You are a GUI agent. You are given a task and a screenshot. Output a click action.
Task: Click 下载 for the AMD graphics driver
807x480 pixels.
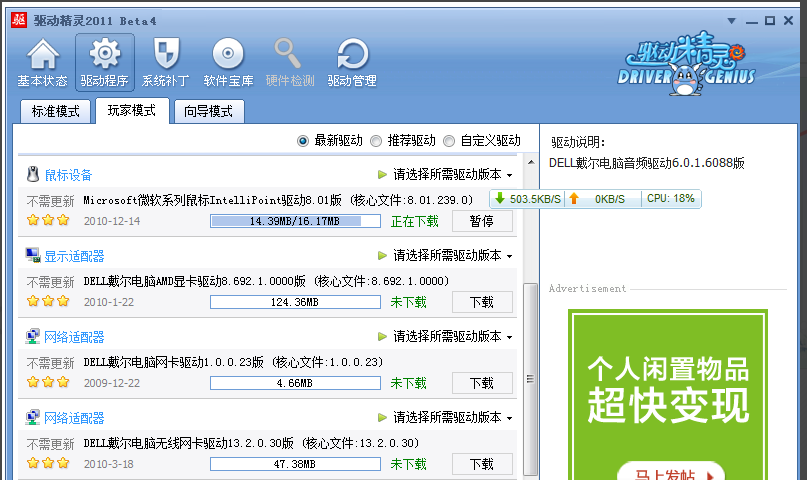482,302
